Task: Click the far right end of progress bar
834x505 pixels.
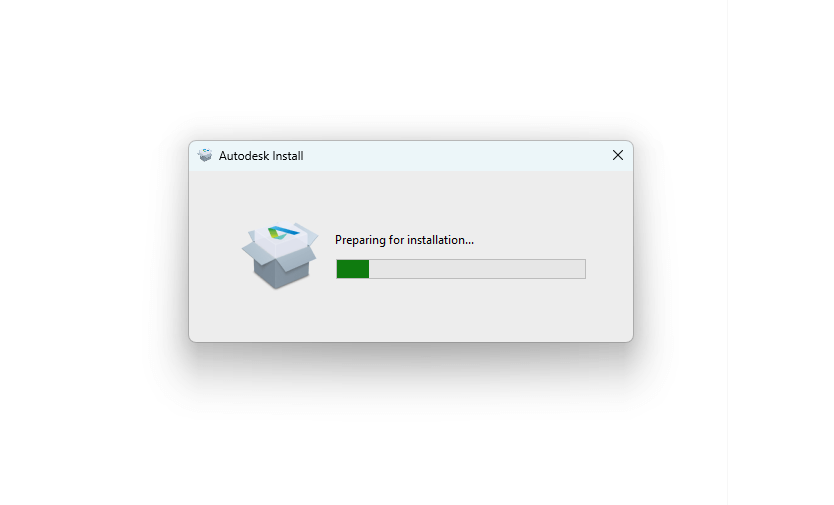Action: [583, 269]
